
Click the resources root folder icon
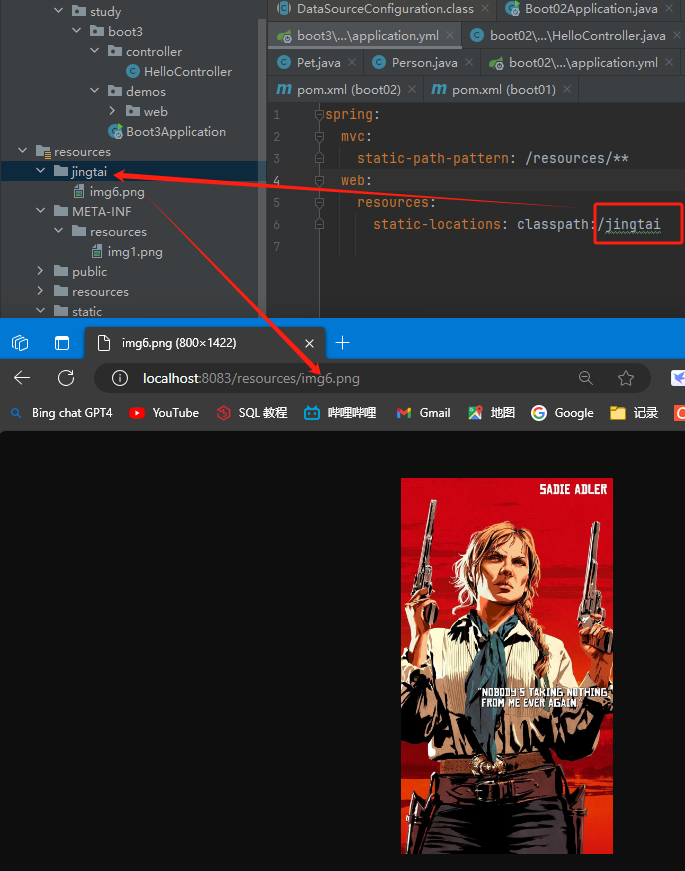coord(43,151)
